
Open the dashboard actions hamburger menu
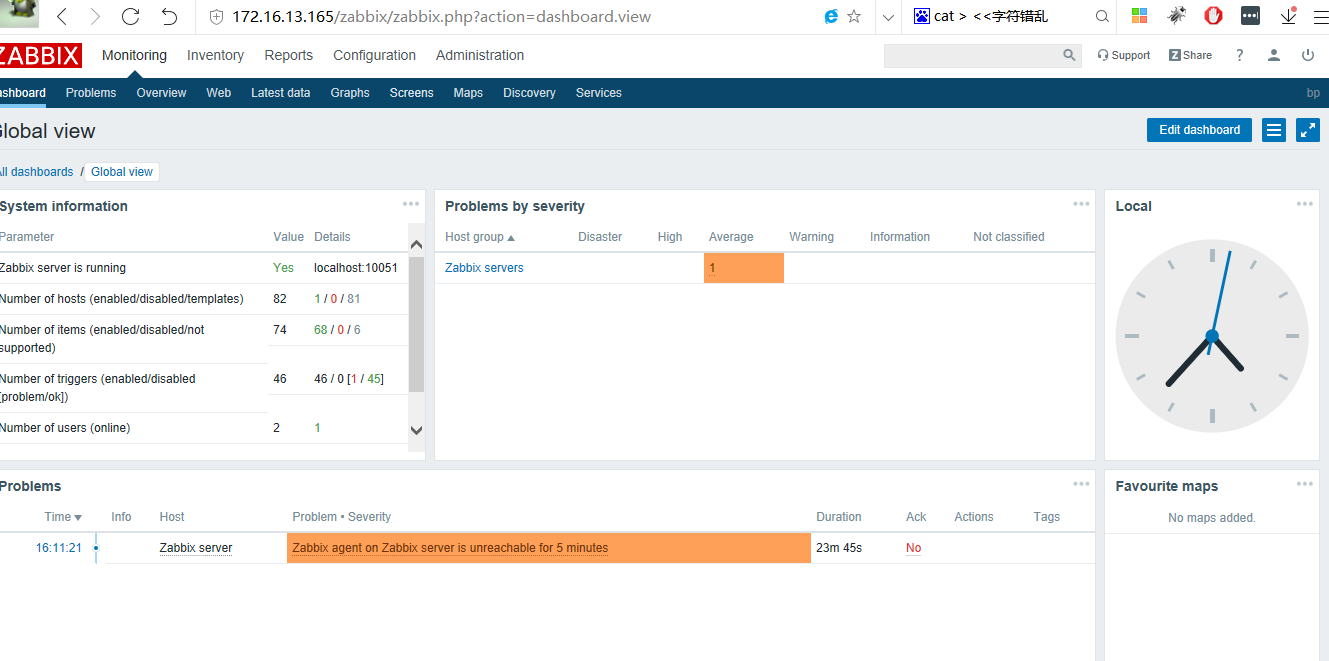(x=1274, y=130)
